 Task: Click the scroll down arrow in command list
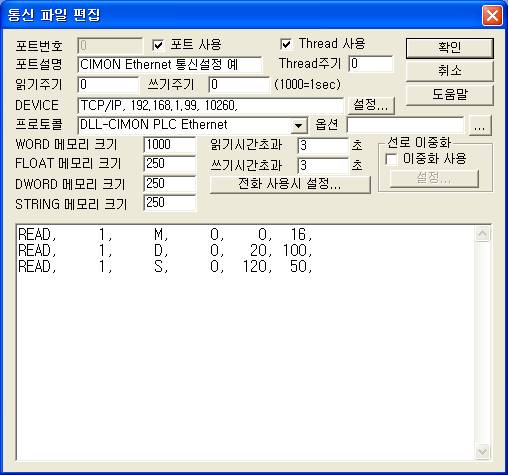coord(482,452)
